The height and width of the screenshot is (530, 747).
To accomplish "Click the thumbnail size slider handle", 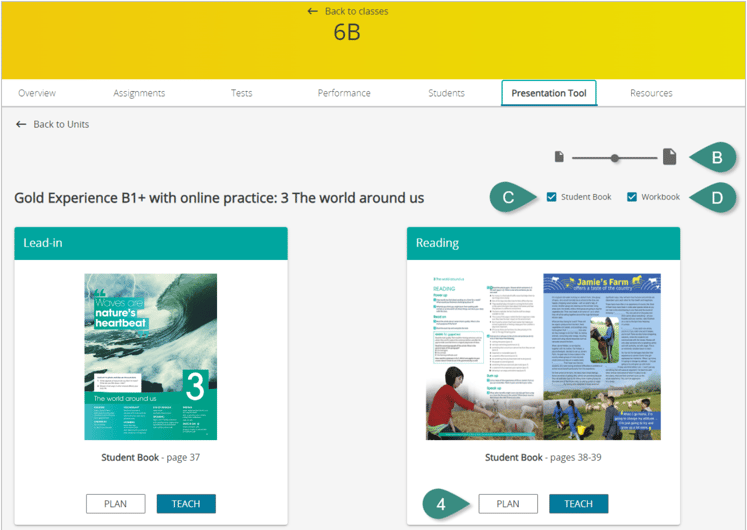I will coord(615,157).
